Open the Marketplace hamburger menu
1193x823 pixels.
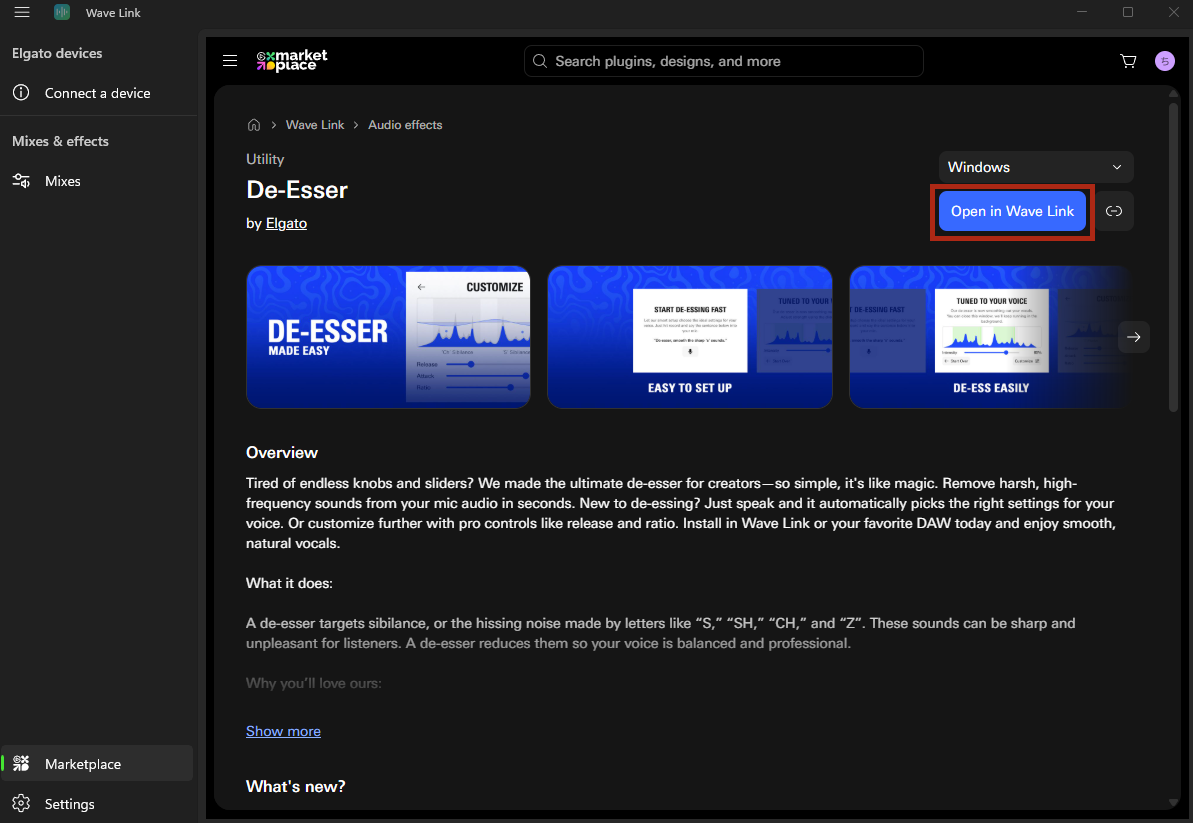tap(230, 61)
